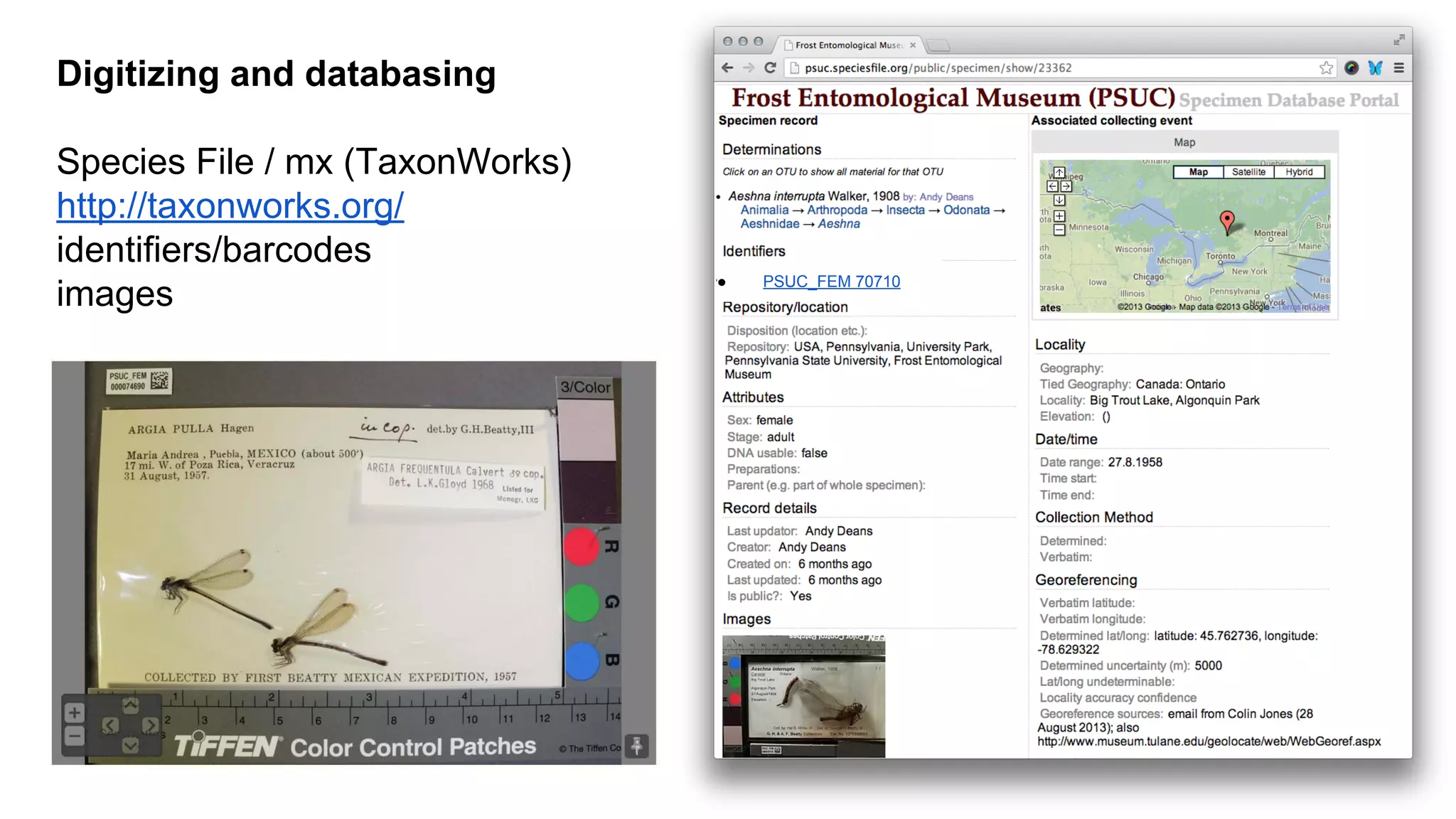Open the round dark browser extension icon

1351,68
